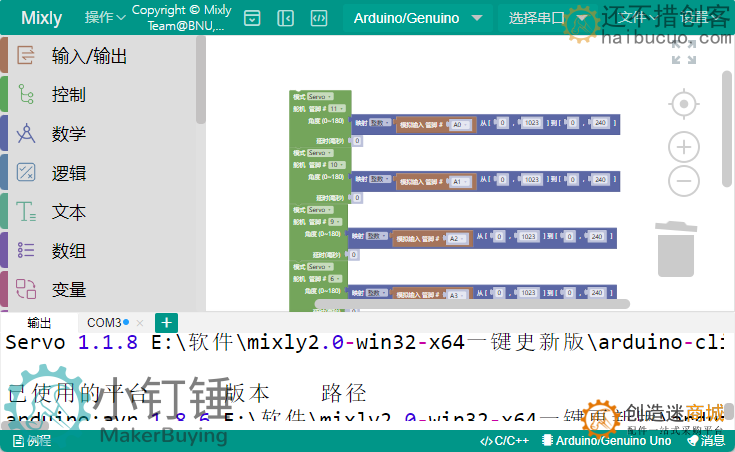Screen dimensions: 735x452
Task: Click the 1023 field in the A0 mapping block
Action: [x=532, y=123]
